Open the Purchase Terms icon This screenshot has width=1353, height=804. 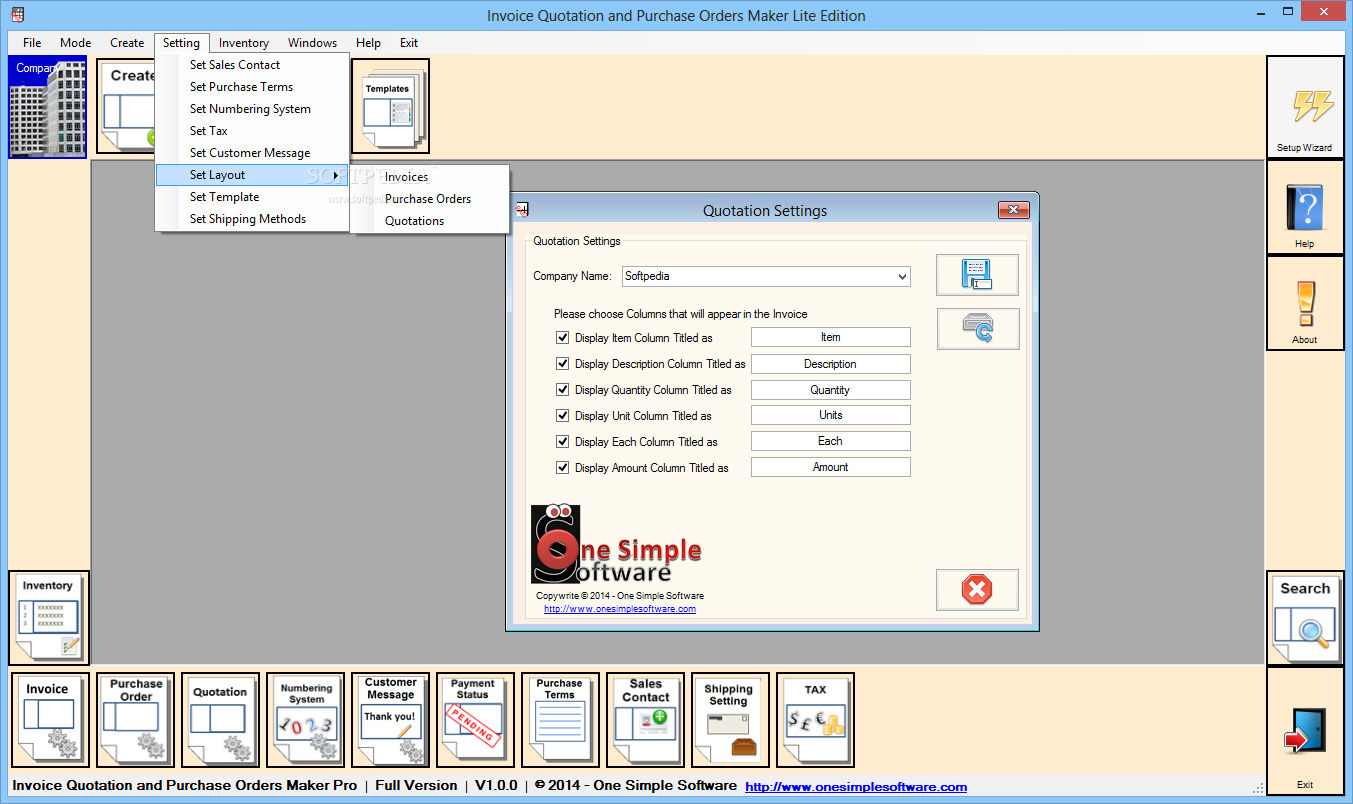click(560, 720)
